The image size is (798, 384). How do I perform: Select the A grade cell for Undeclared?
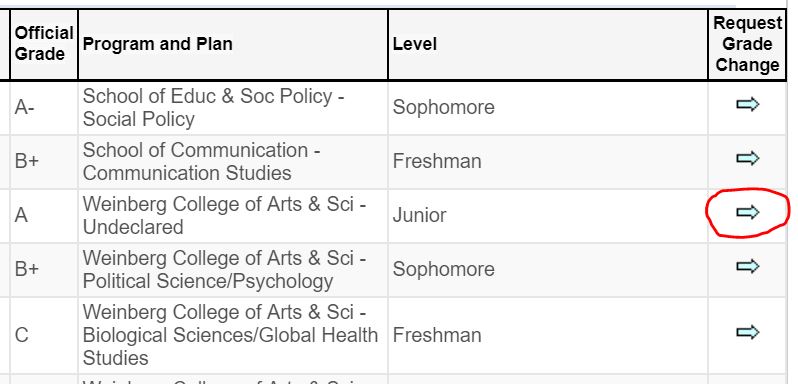coord(44,216)
